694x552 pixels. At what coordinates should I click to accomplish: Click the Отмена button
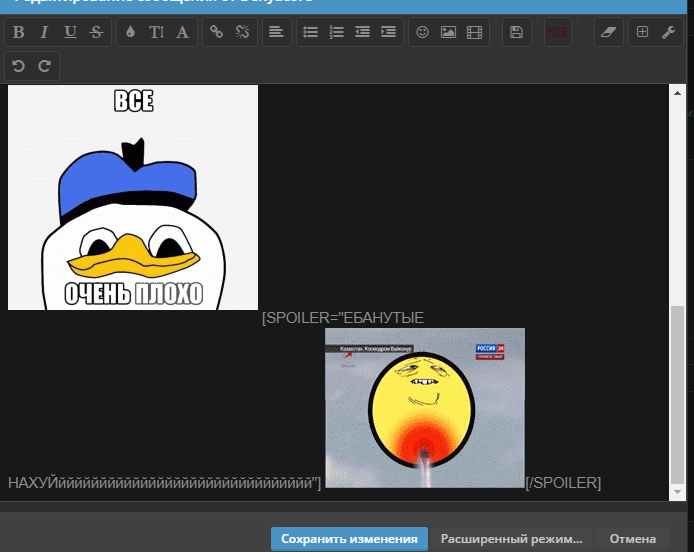[x=632, y=539]
